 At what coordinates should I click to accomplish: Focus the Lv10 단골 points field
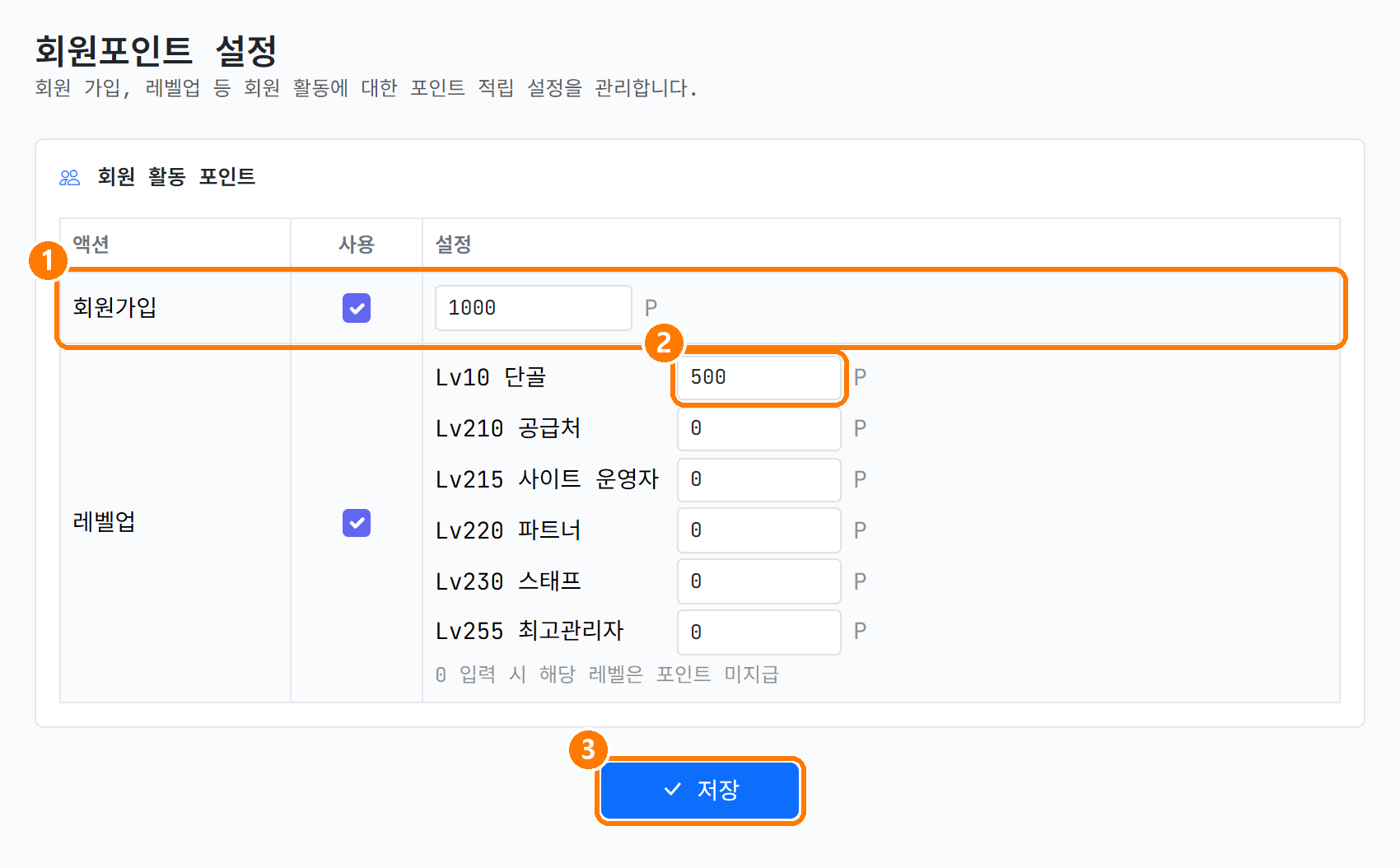759,377
